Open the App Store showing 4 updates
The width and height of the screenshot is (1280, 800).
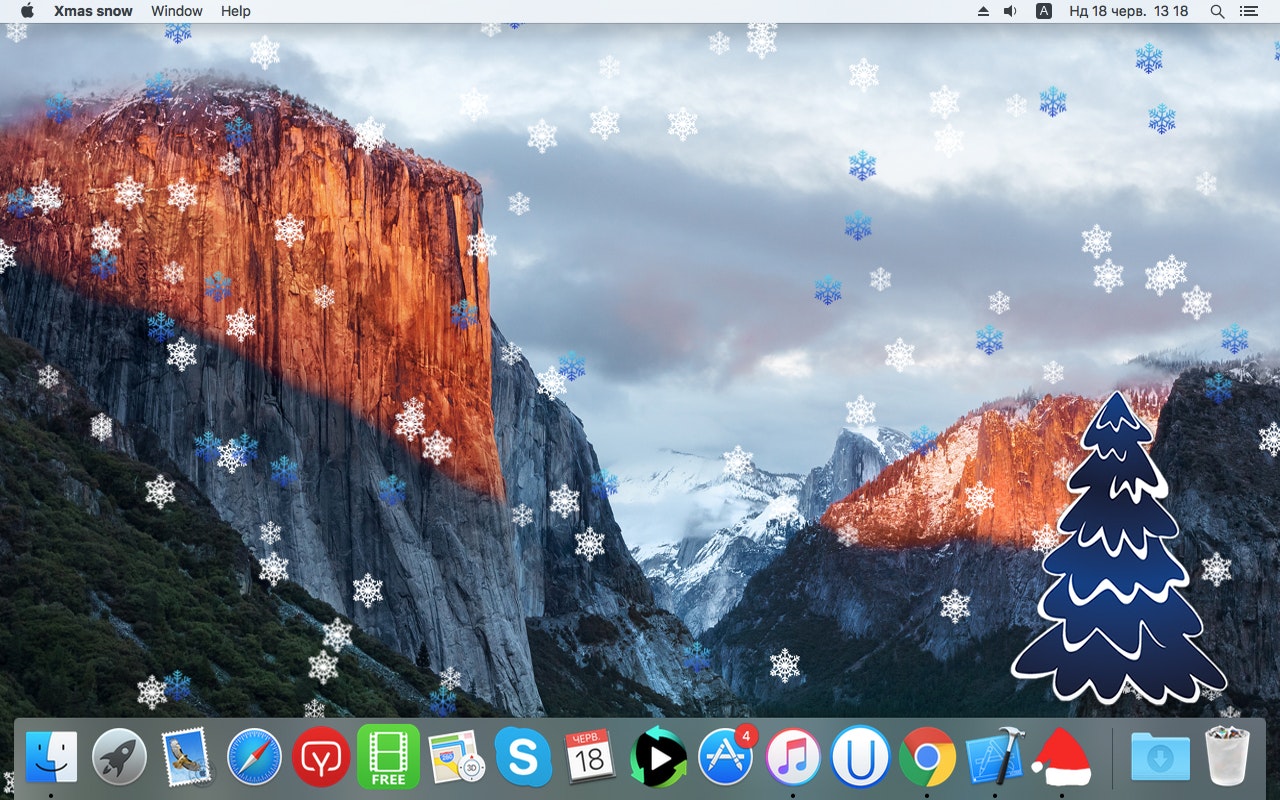(x=725, y=760)
